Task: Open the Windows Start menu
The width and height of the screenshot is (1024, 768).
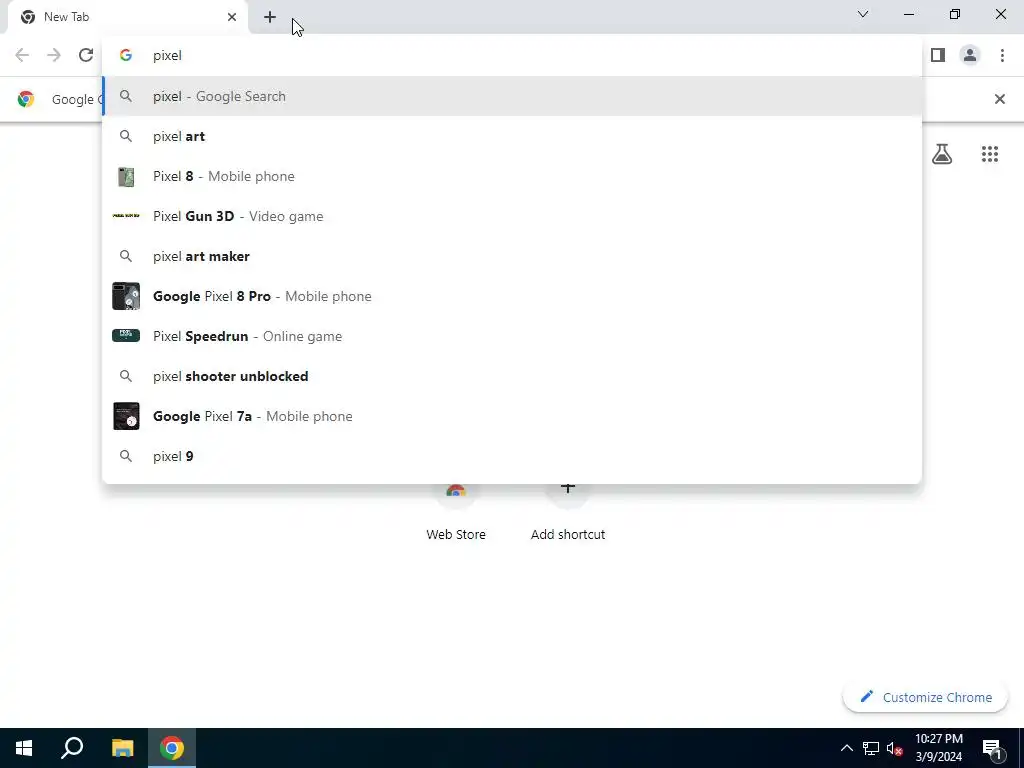Action: point(24,748)
